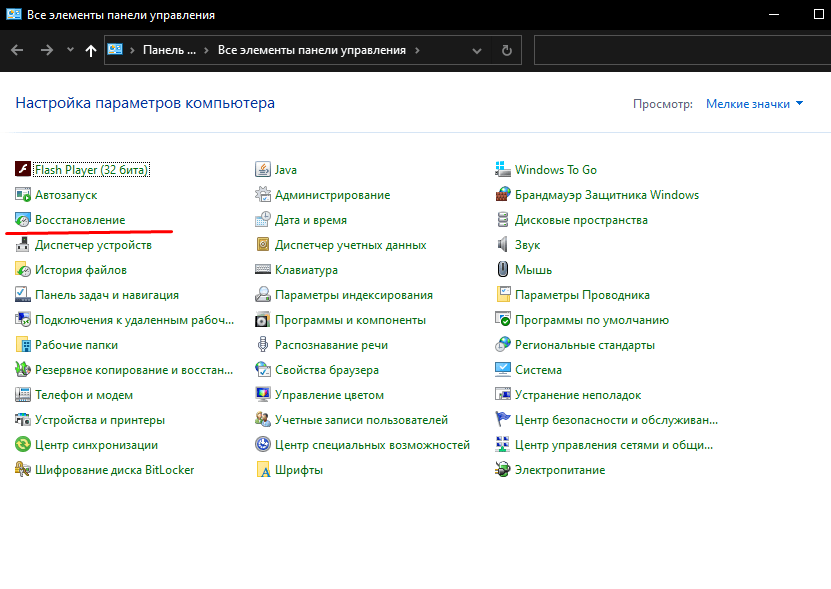
Task: Click the Windows To Go icon
Action: click(504, 170)
